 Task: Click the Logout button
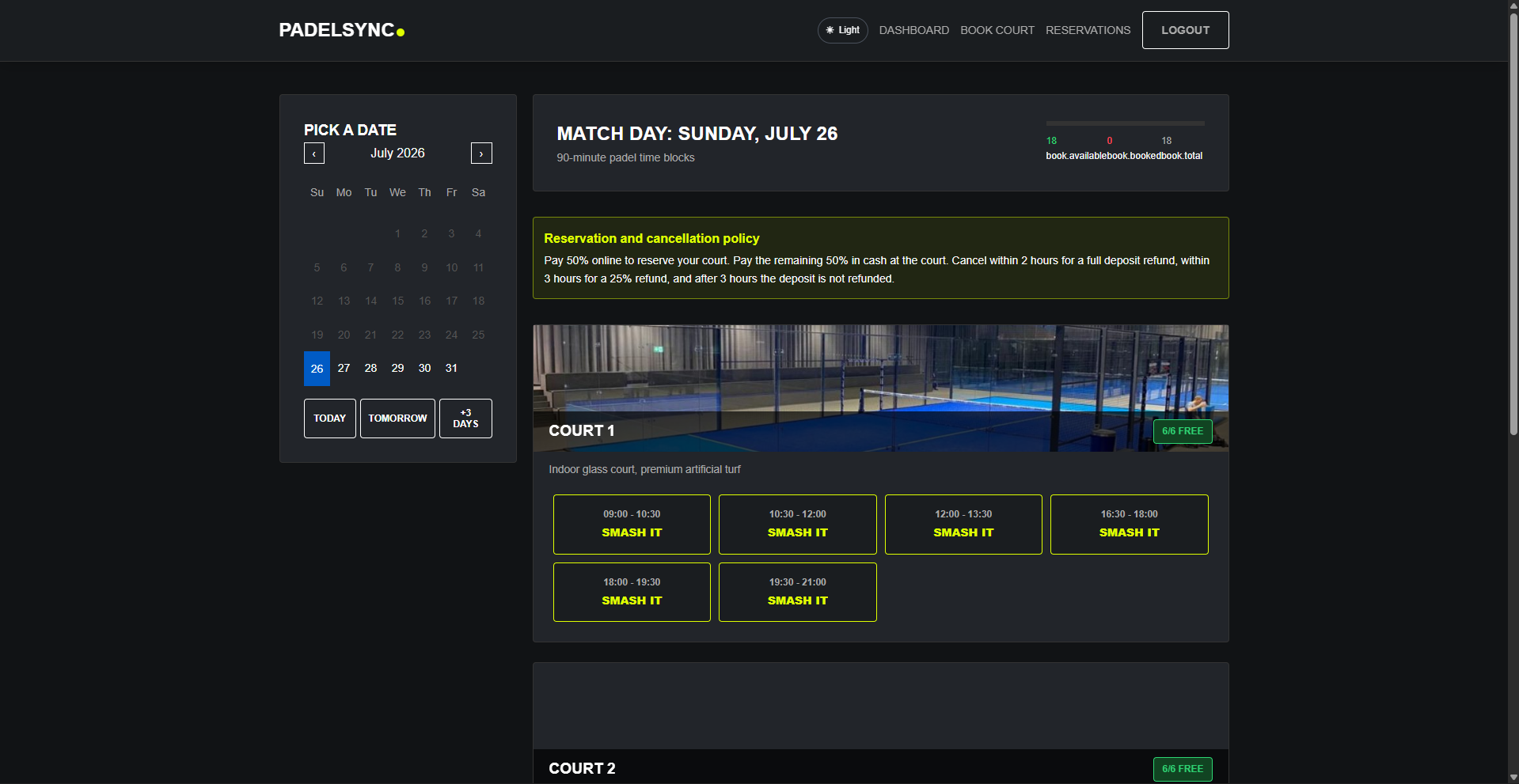pos(1185,30)
